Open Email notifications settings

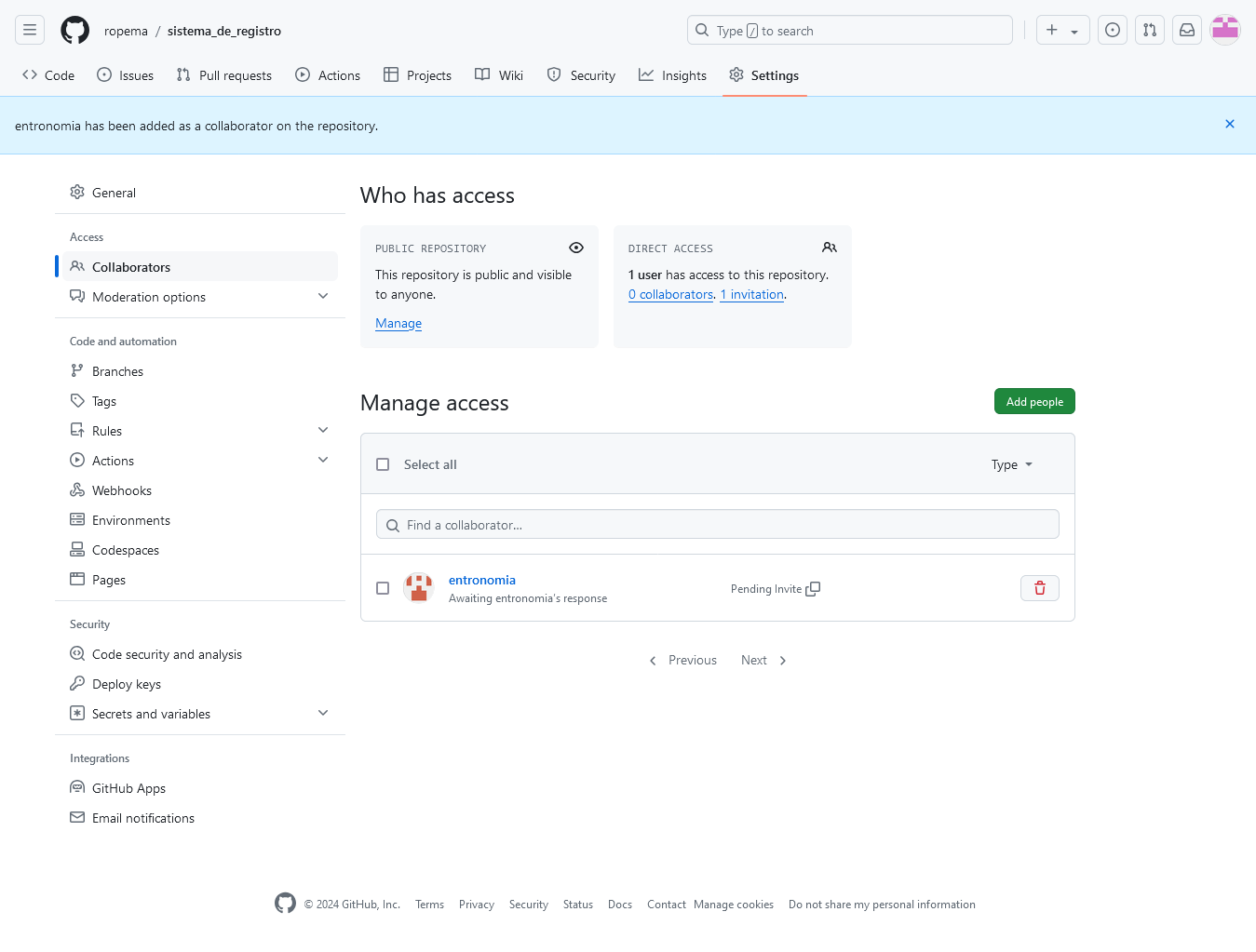click(x=200, y=817)
